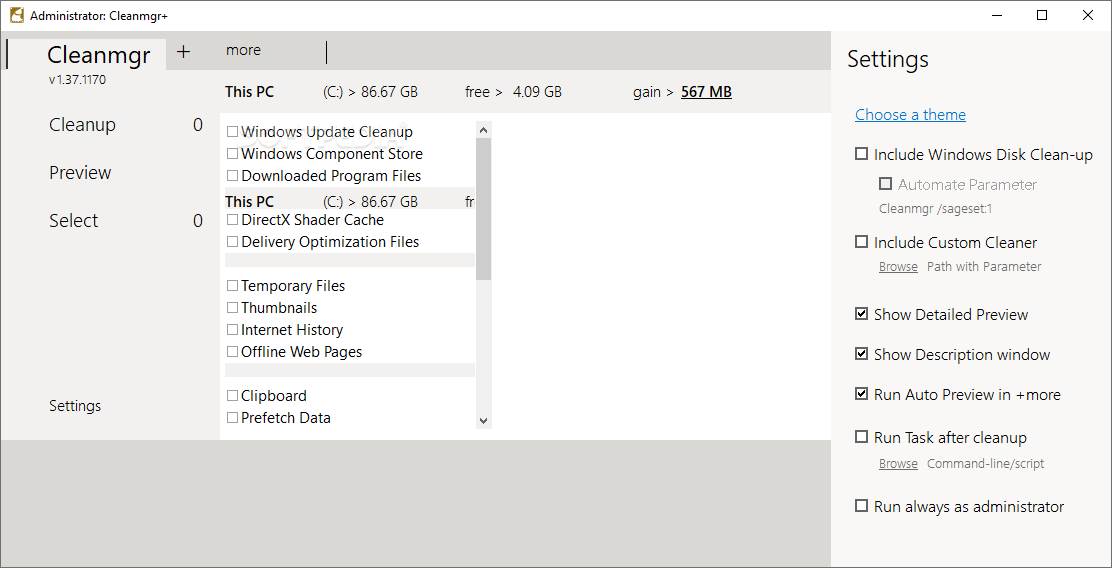Check Temporary Files
Viewport: 1112px width, 568px height.
click(232, 286)
